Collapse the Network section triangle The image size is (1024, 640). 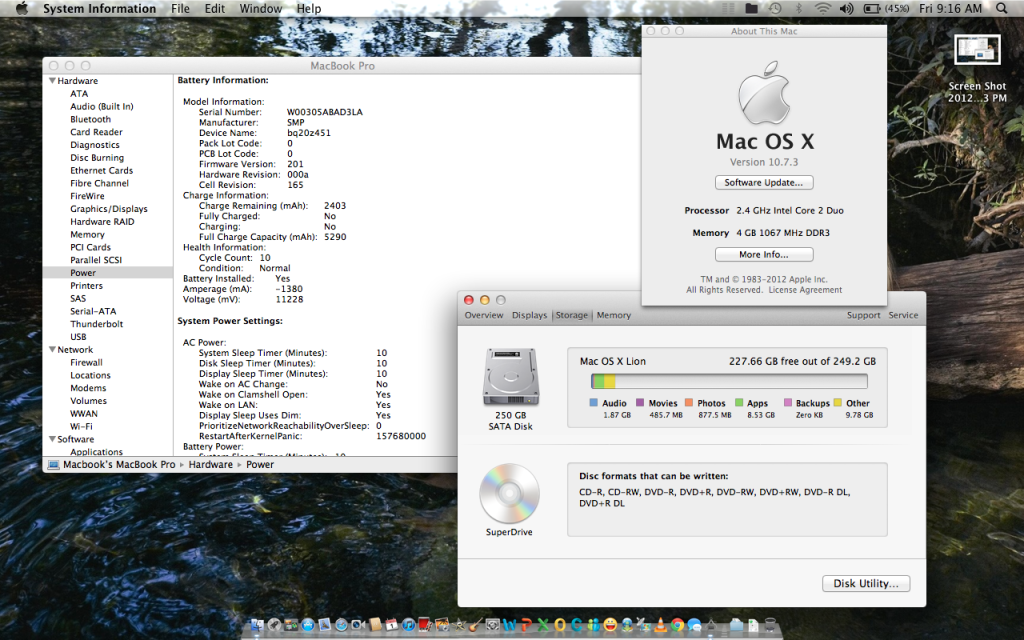52,349
